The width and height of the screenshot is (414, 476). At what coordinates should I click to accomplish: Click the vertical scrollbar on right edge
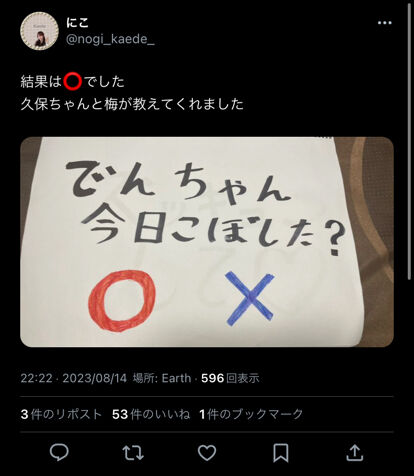pyautogui.click(x=410, y=142)
